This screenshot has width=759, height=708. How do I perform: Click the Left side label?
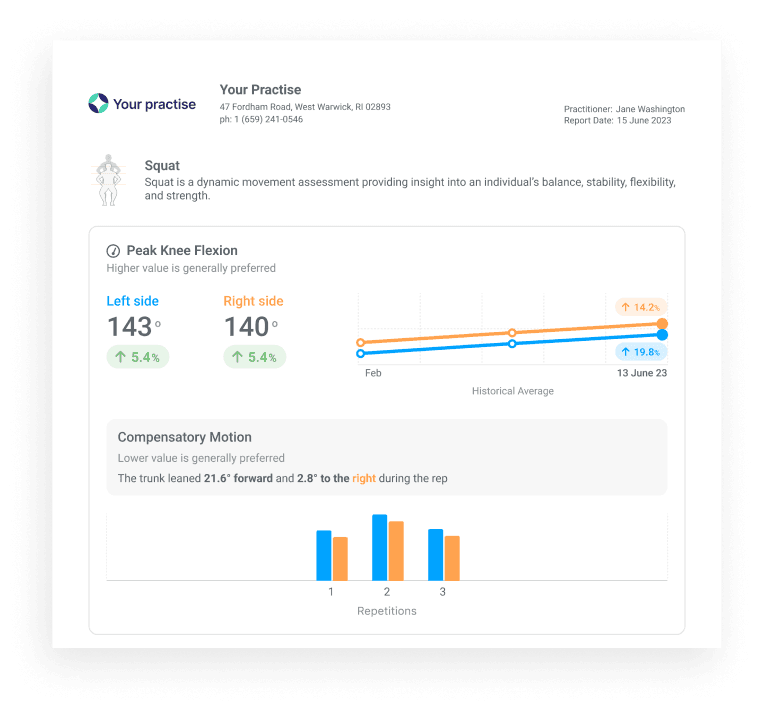(x=133, y=301)
